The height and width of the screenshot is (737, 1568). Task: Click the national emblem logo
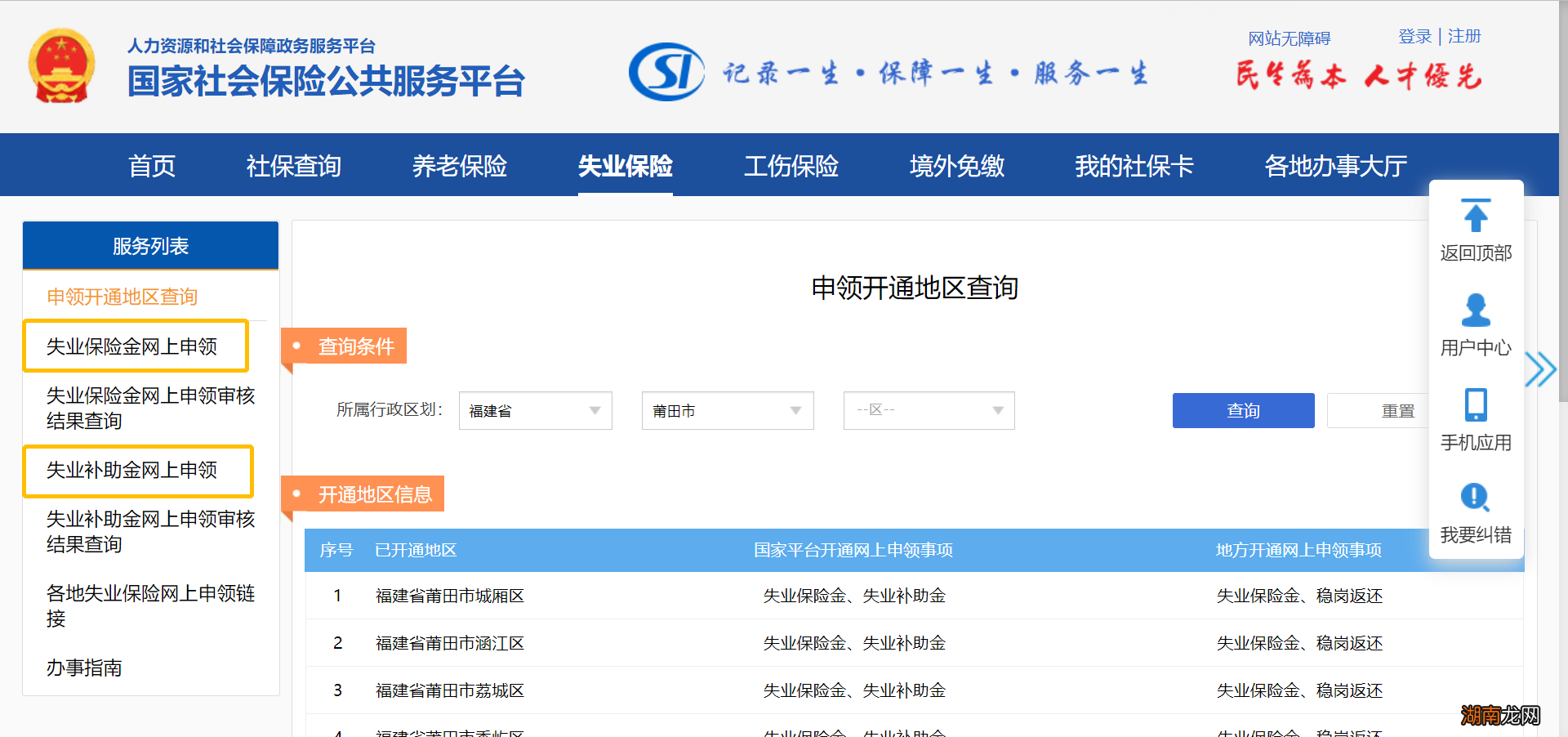[x=62, y=67]
